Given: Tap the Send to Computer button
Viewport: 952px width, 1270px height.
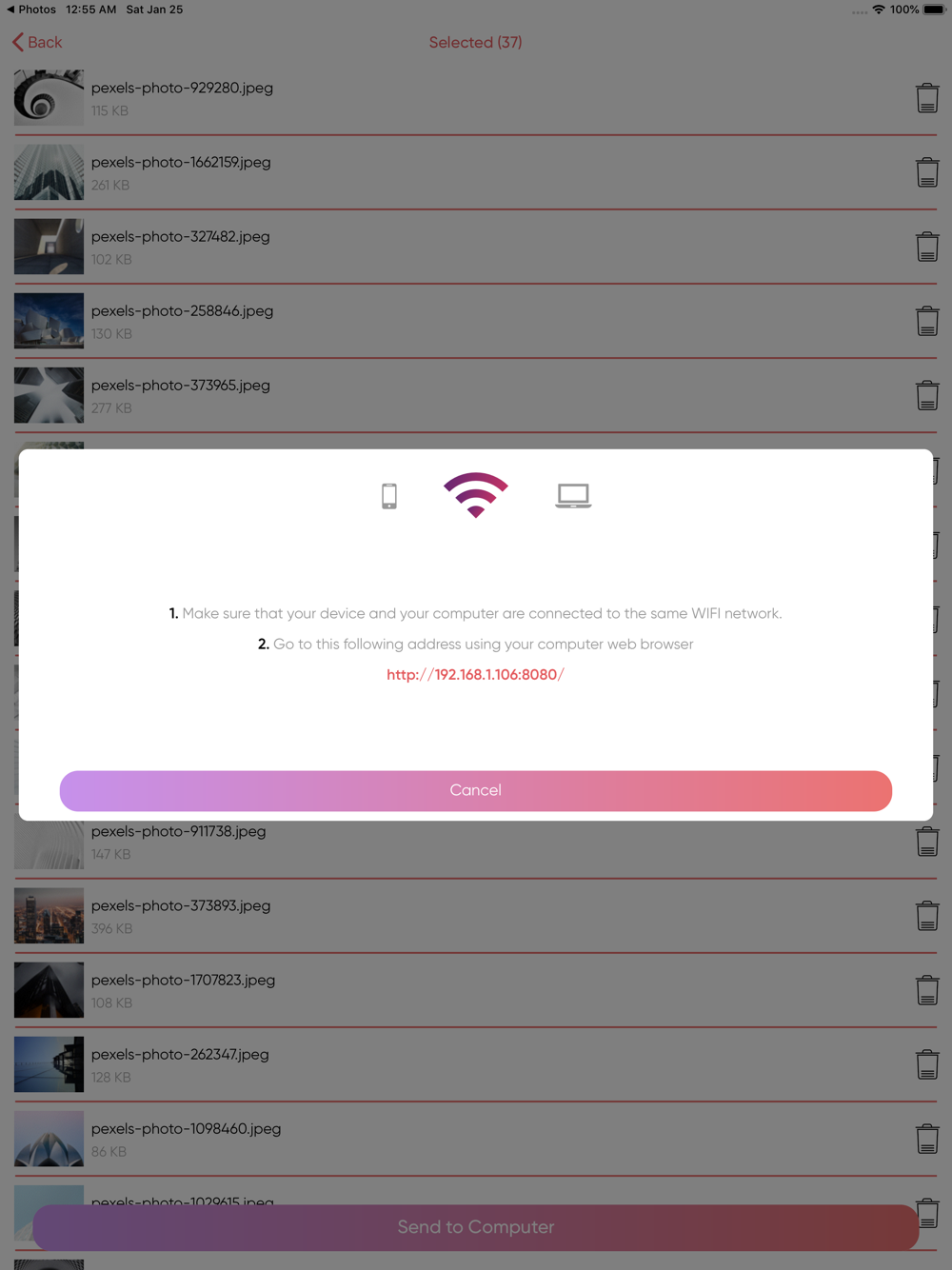Looking at the screenshot, I should coord(476,1227).
